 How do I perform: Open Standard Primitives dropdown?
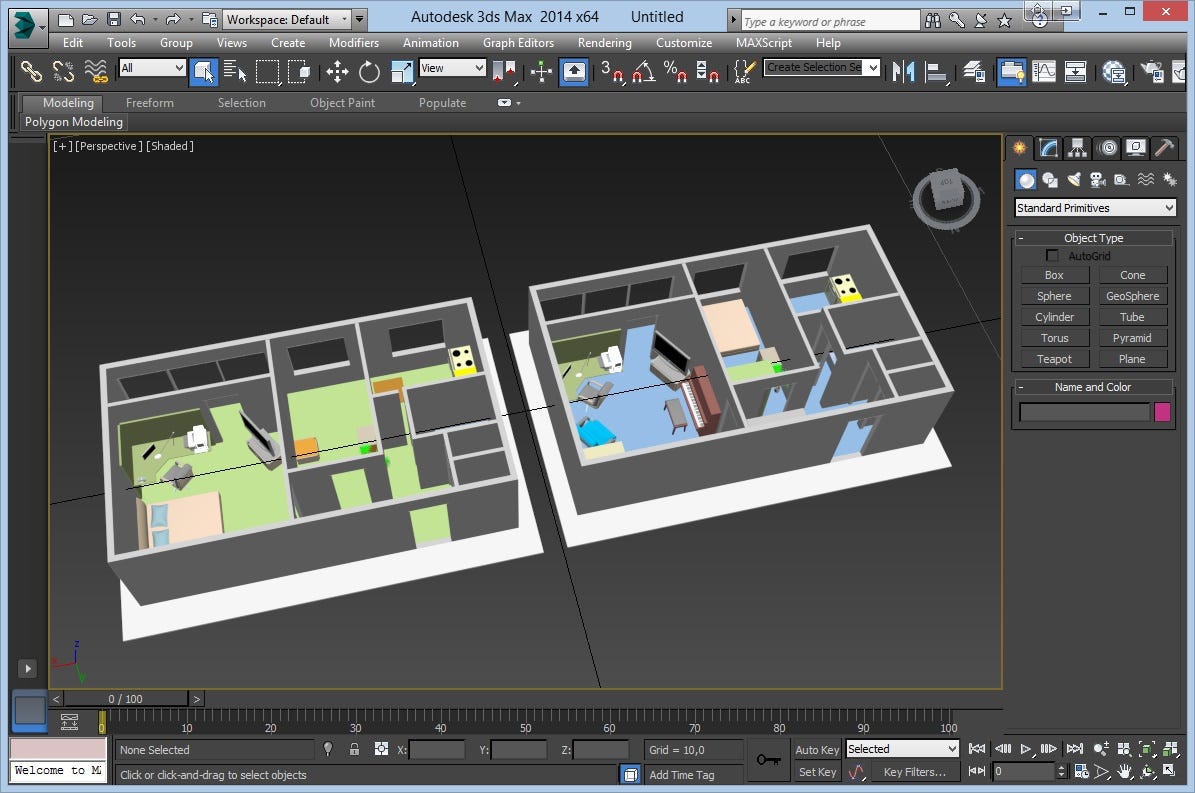pyautogui.click(x=1095, y=208)
